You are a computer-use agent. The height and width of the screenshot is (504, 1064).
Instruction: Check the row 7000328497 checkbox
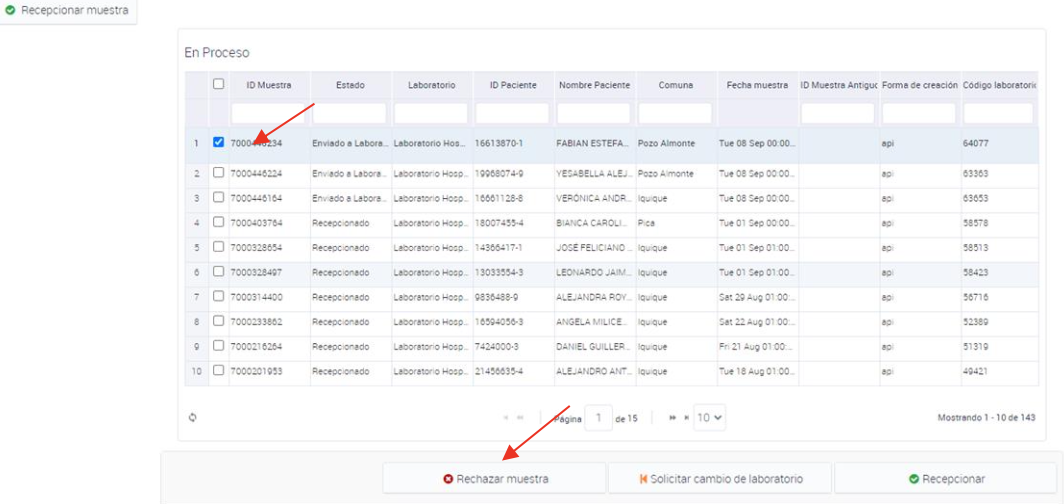pos(218,271)
